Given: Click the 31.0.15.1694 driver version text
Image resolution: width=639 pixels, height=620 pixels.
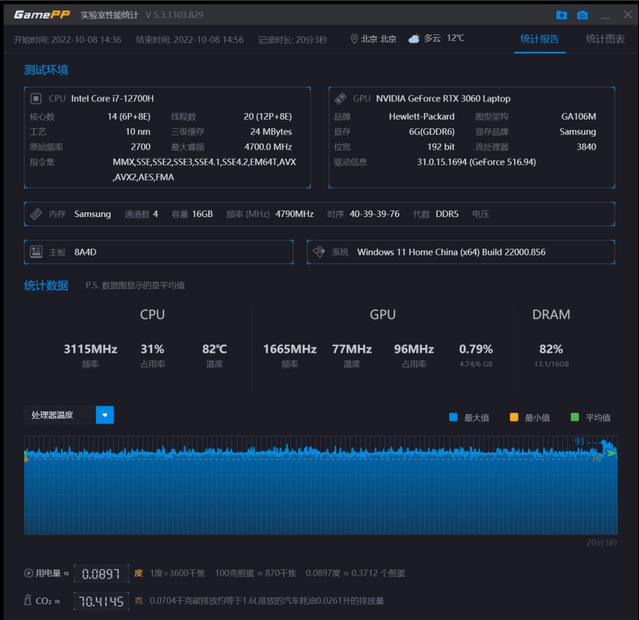Looking at the screenshot, I should pos(476,162).
